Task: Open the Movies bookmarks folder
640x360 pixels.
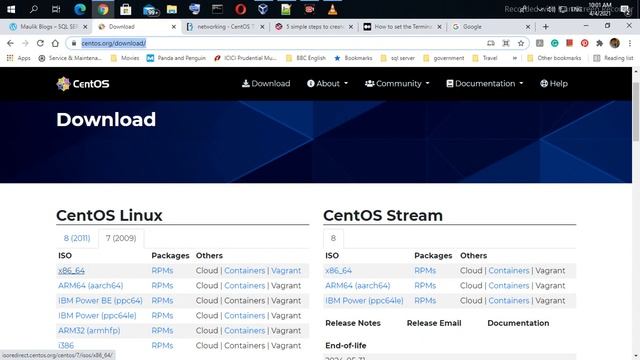Action: pyautogui.click(x=125, y=58)
